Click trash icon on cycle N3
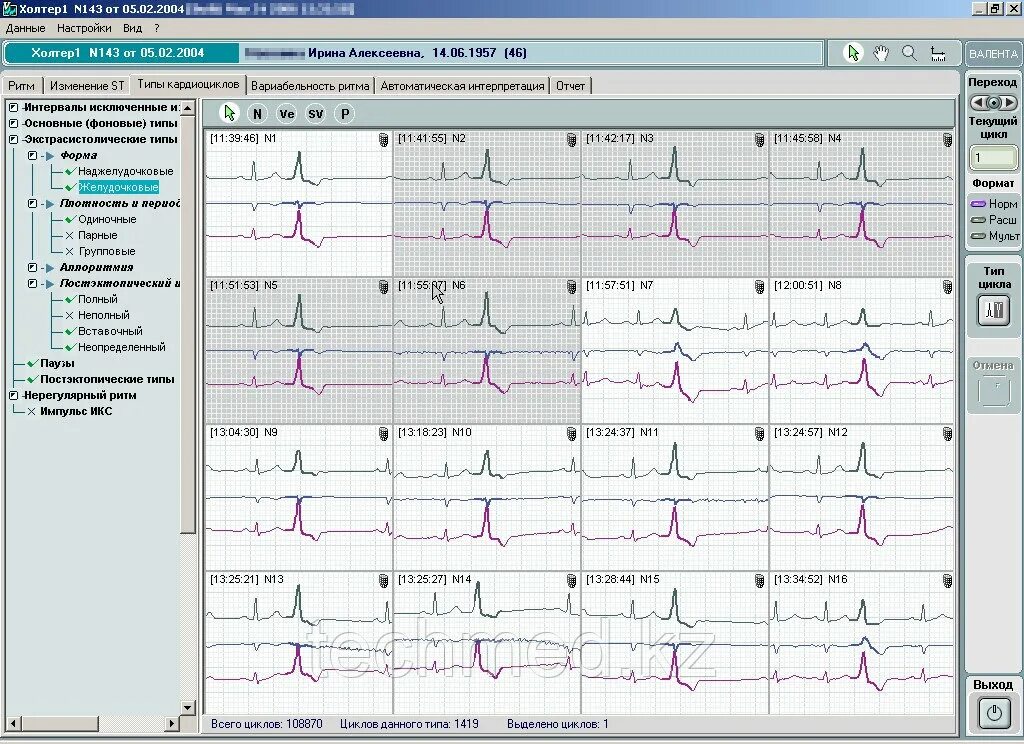This screenshot has height=744, width=1024. [x=760, y=140]
